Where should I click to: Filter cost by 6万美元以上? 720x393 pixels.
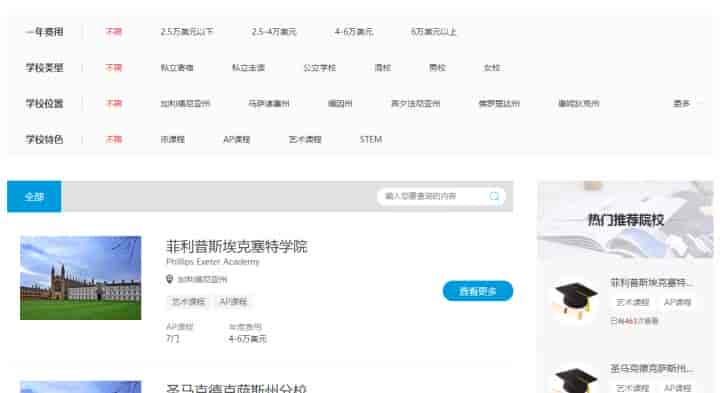(433, 32)
